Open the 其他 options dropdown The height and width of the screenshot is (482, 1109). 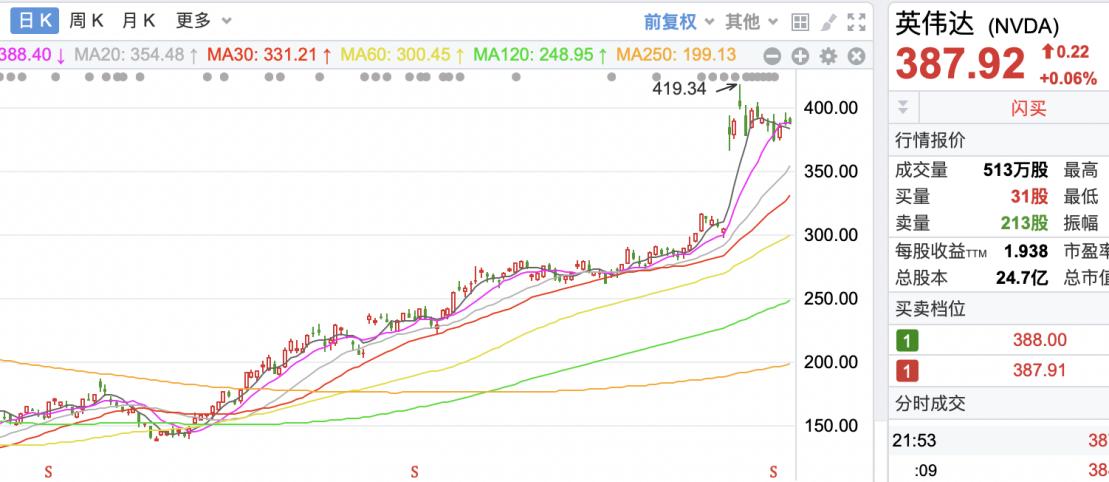pyautogui.click(x=751, y=22)
